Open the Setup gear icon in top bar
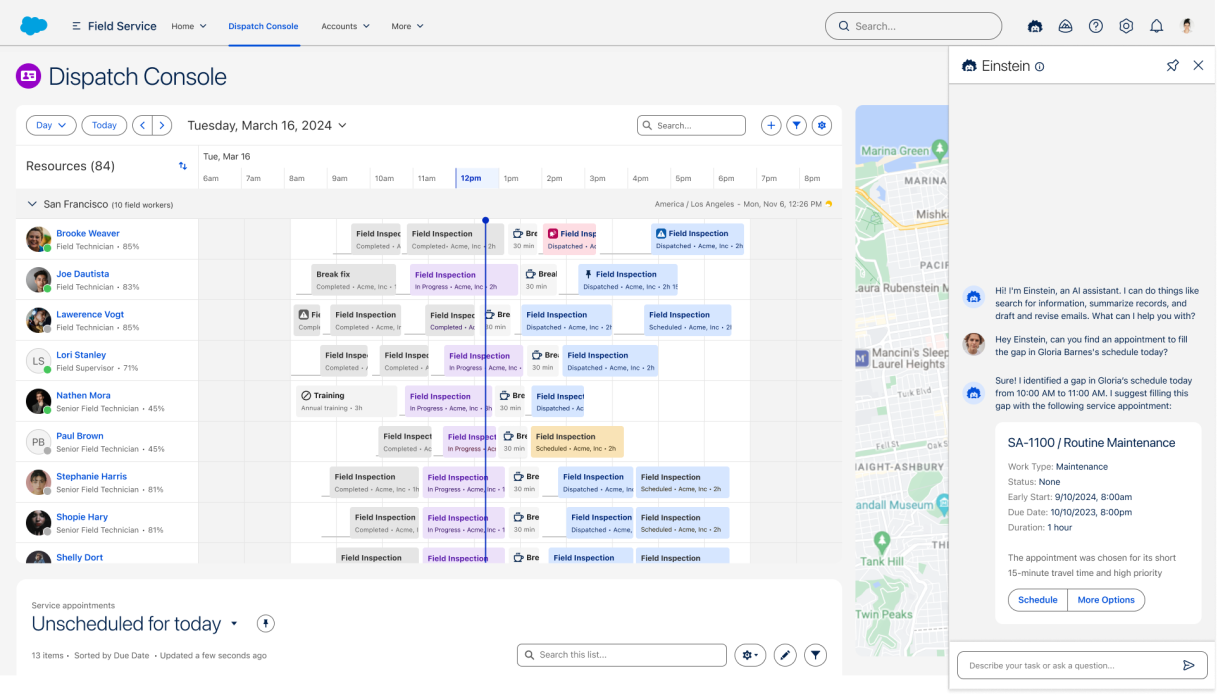The image size is (1218, 695). coord(1126,26)
